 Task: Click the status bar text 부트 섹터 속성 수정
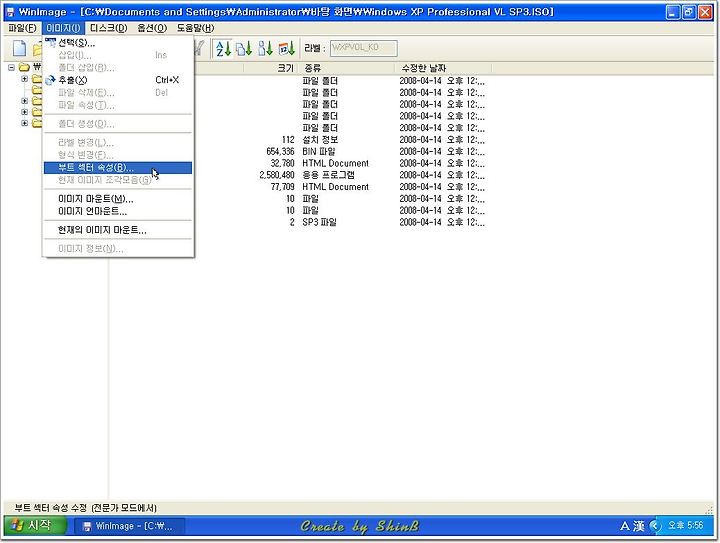[x=51, y=508]
